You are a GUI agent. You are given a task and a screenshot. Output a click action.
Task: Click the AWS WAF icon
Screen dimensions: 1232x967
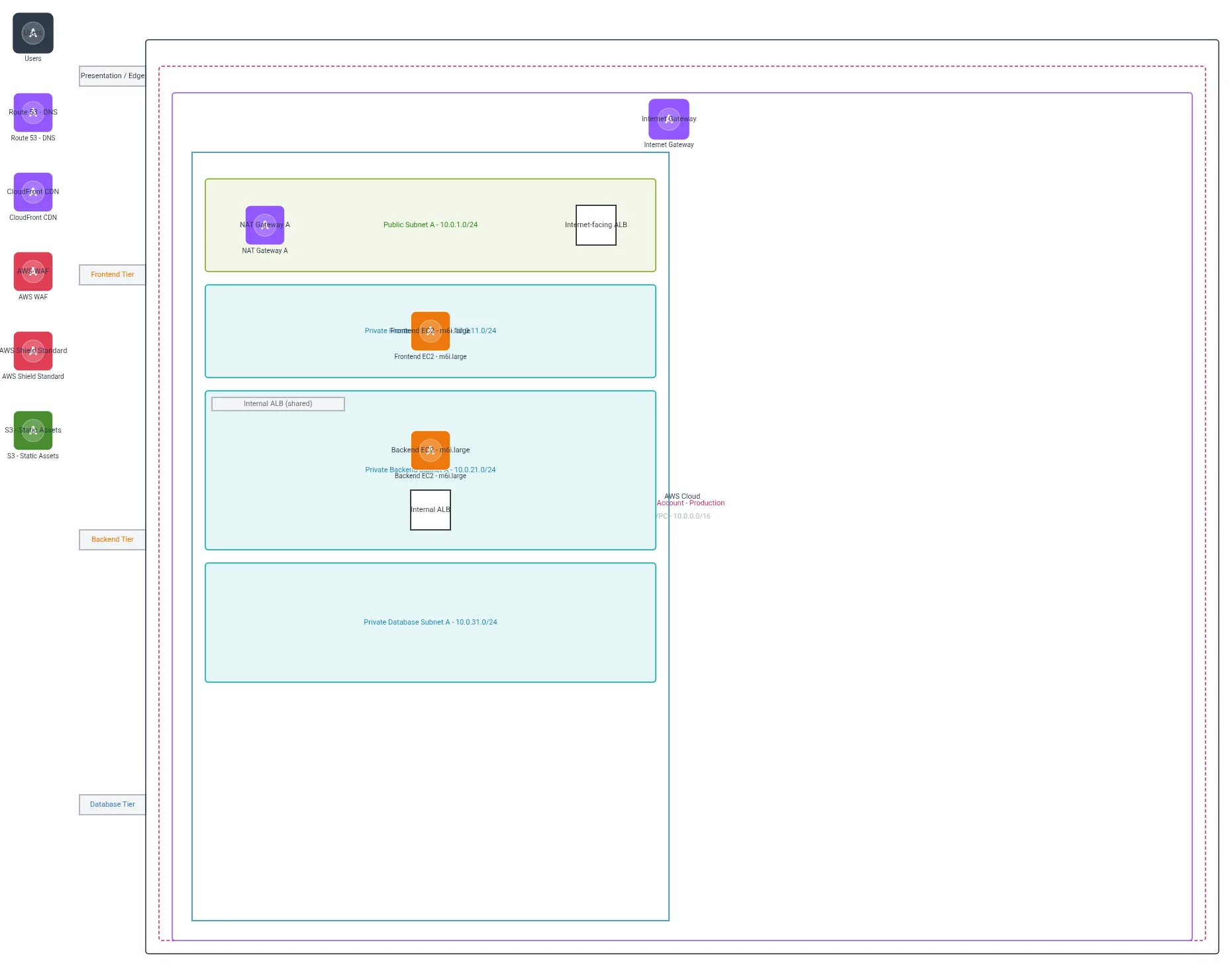tap(33, 272)
